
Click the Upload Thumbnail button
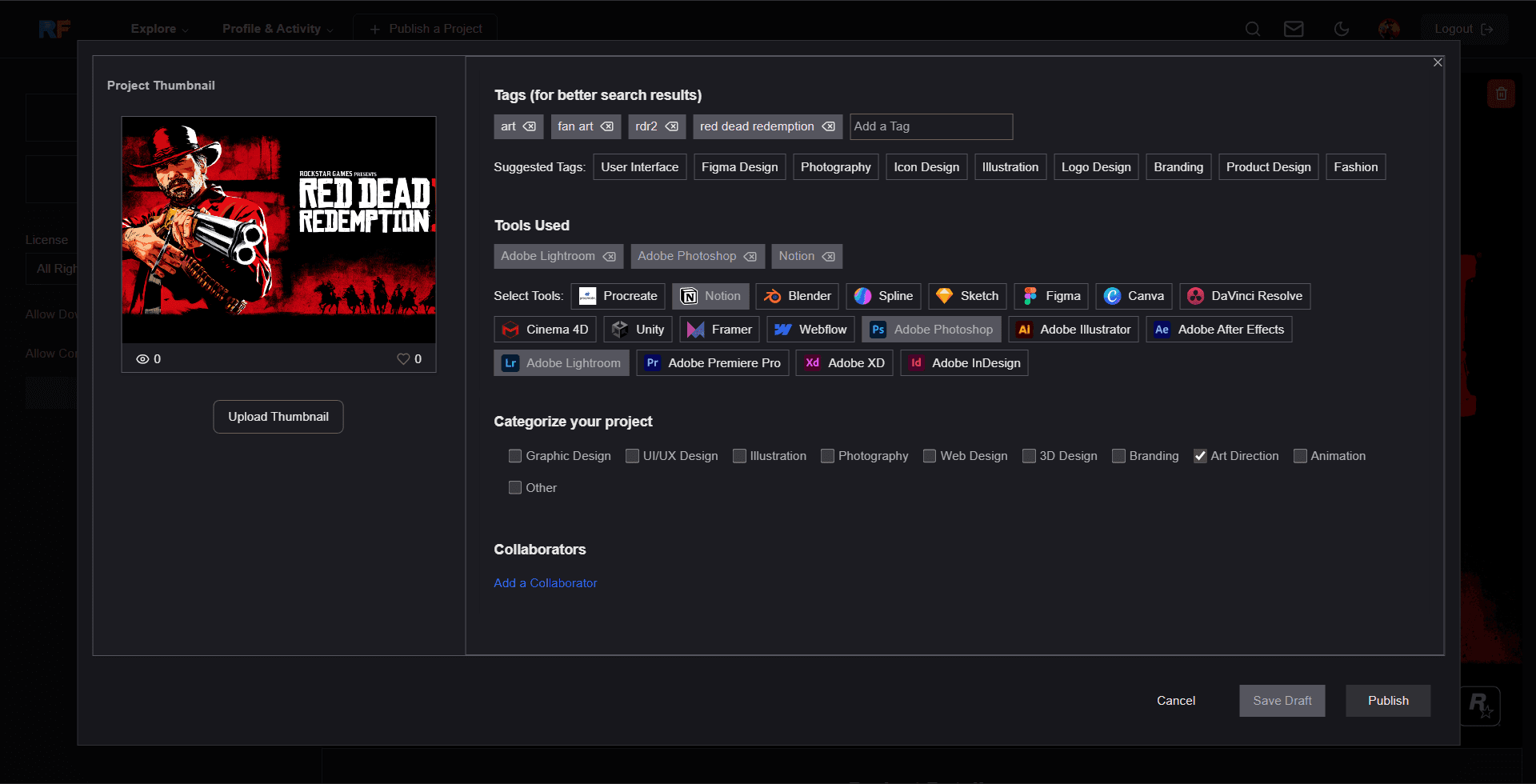(x=278, y=417)
